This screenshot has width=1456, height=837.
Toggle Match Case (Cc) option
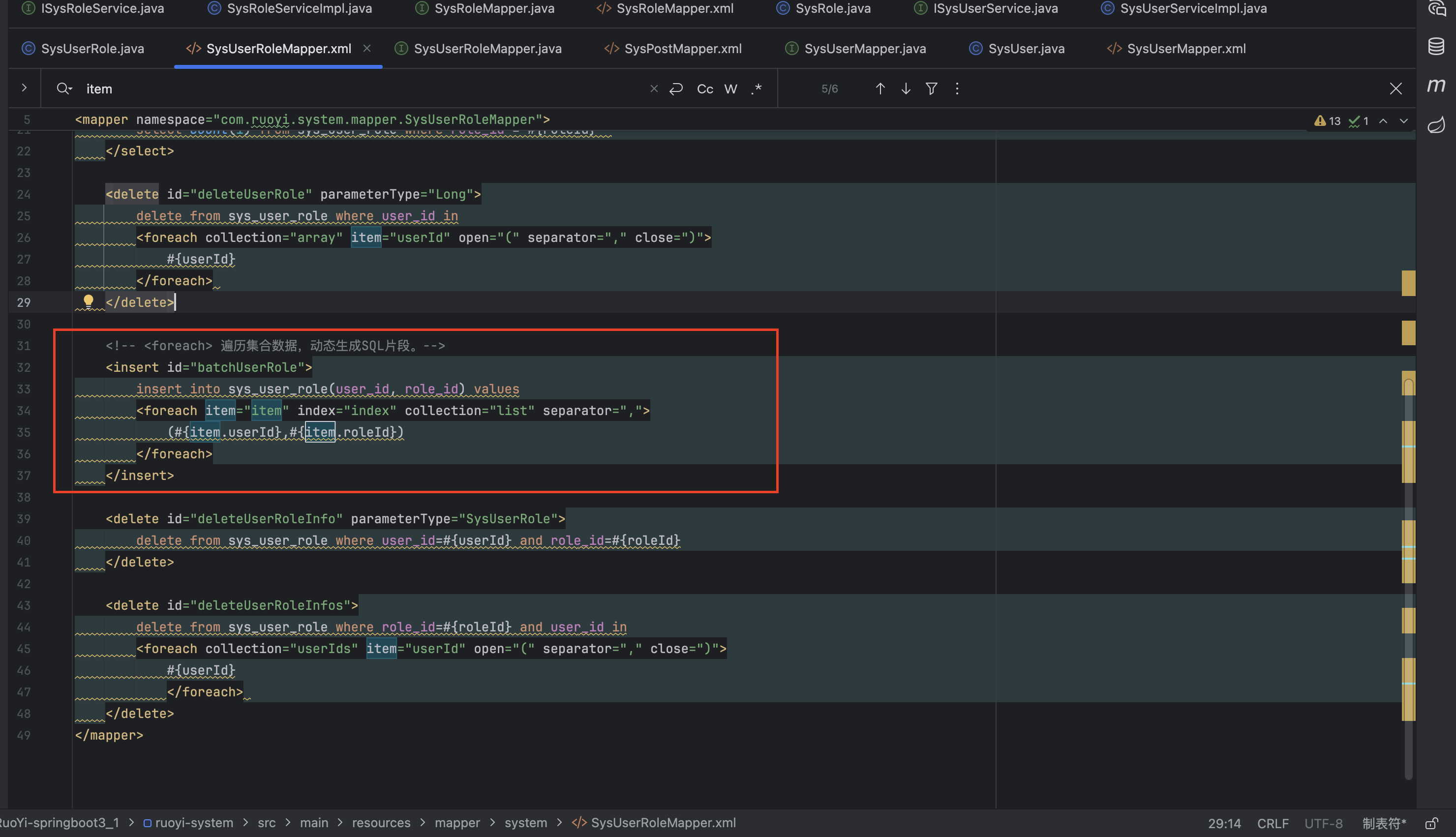(x=705, y=89)
